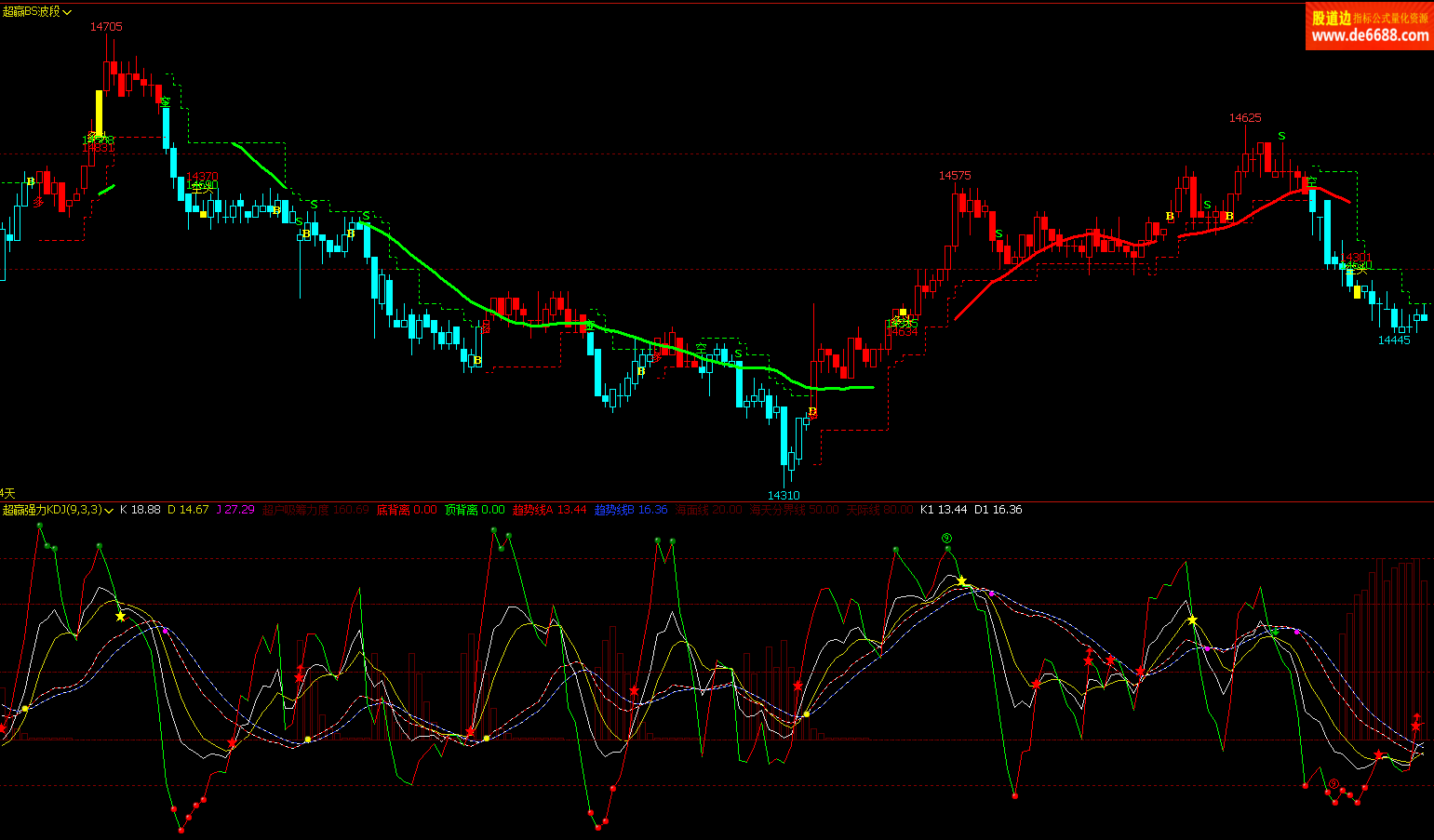Click the magenta J 27.29 value label
The width and height of the screenshot is (1434, 840).
[235, 510]
